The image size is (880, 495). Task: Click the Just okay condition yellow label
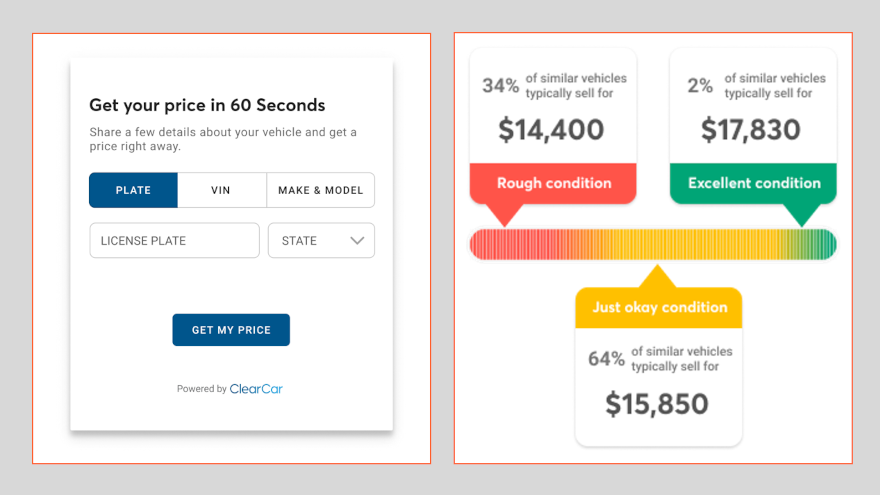pos(658,307)
